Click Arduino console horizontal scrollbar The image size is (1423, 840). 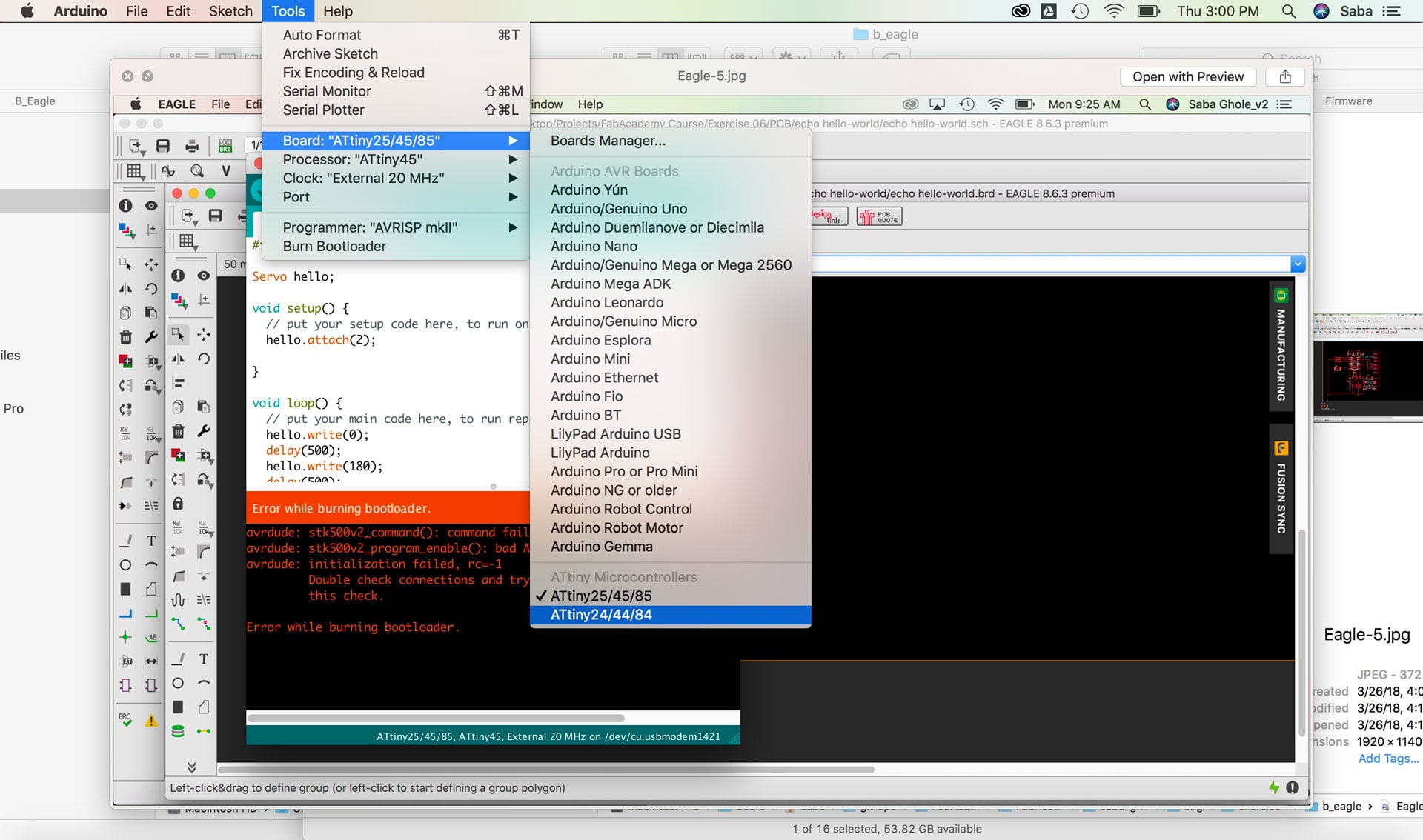(x=436, y=718)
